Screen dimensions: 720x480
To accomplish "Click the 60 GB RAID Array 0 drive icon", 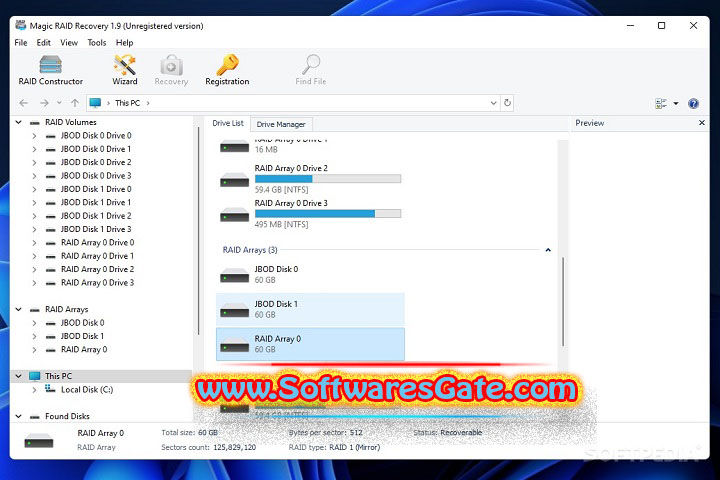I will click(234, 344).
